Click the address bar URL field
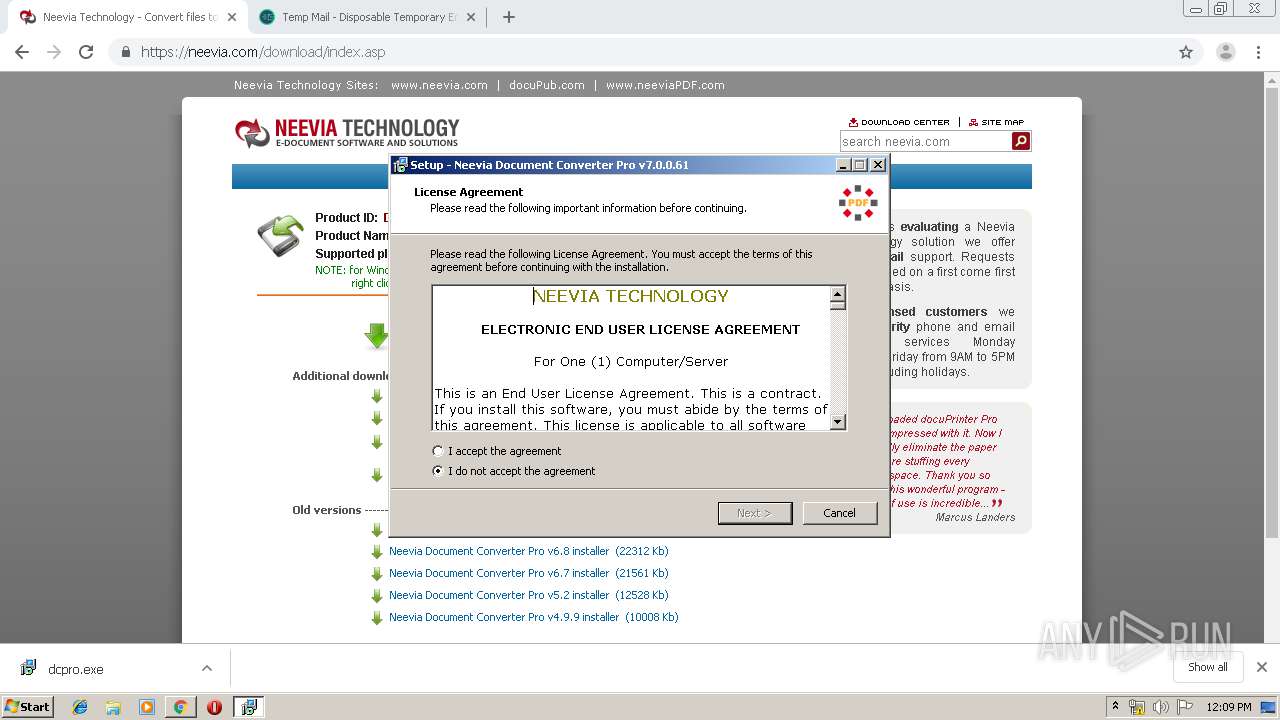Viewport: 1280px width, 720px height. (640, 52)
